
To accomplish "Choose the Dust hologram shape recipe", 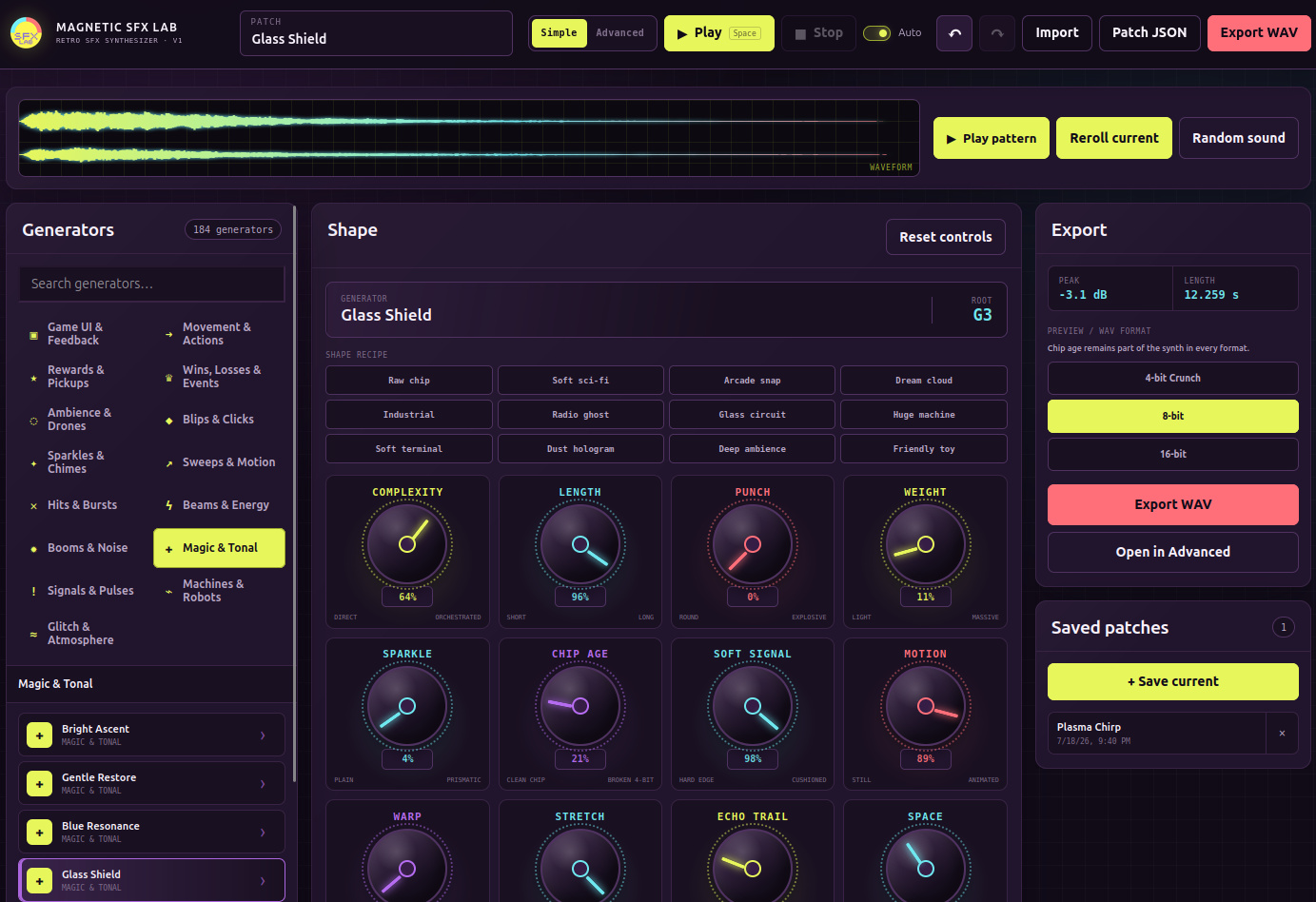I will pyautogui.click(x=580, y=448).
